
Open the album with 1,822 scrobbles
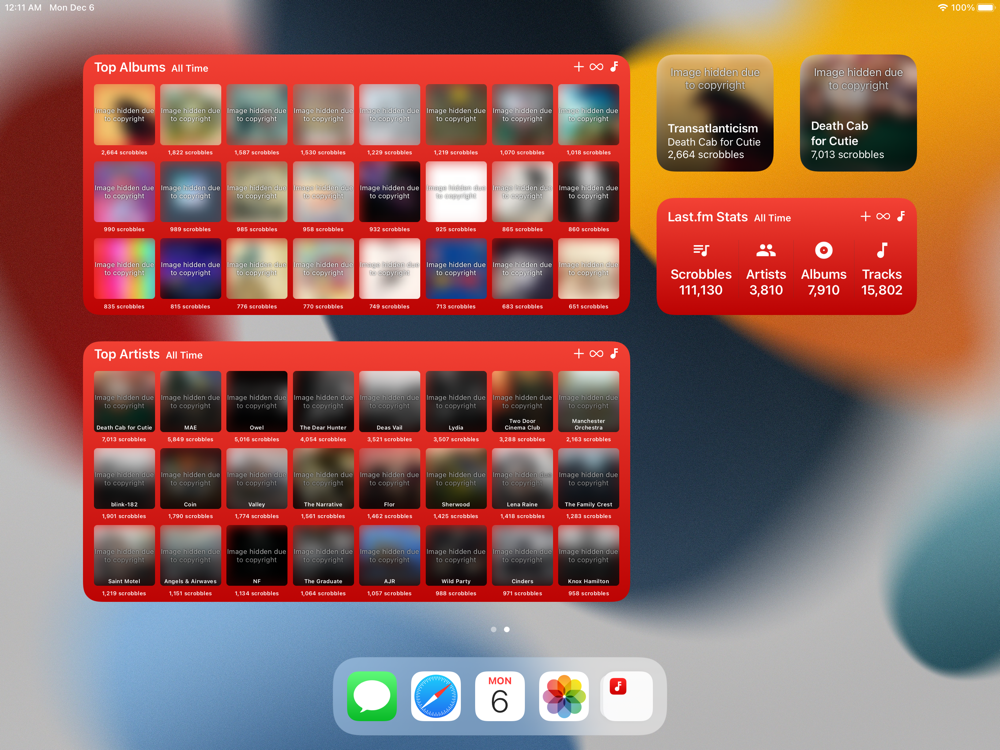[x=191, y=115]
